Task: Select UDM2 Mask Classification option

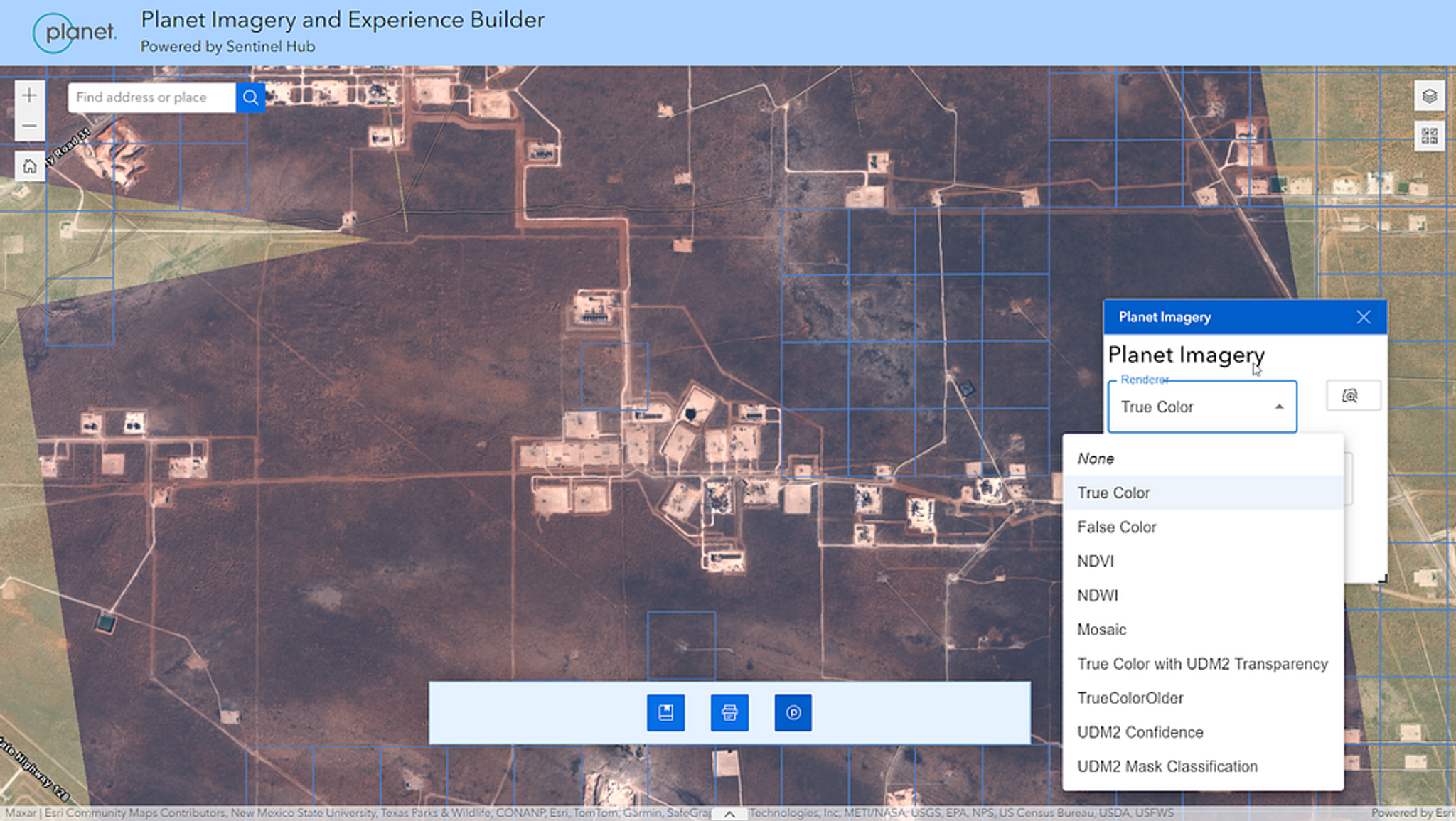Action: pyautogui.click(x=1167, y=766)
